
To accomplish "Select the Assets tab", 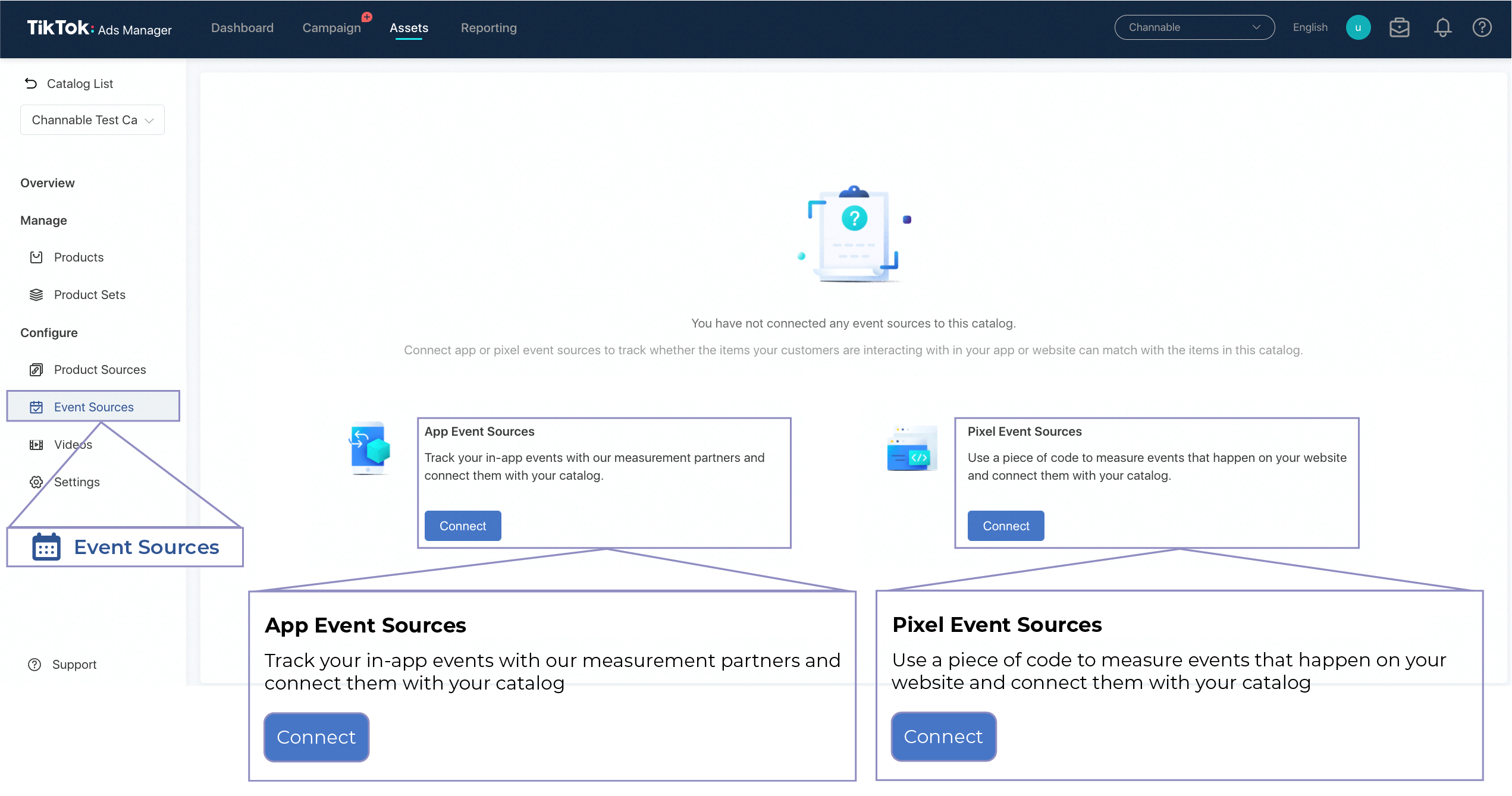I will 409,27.
